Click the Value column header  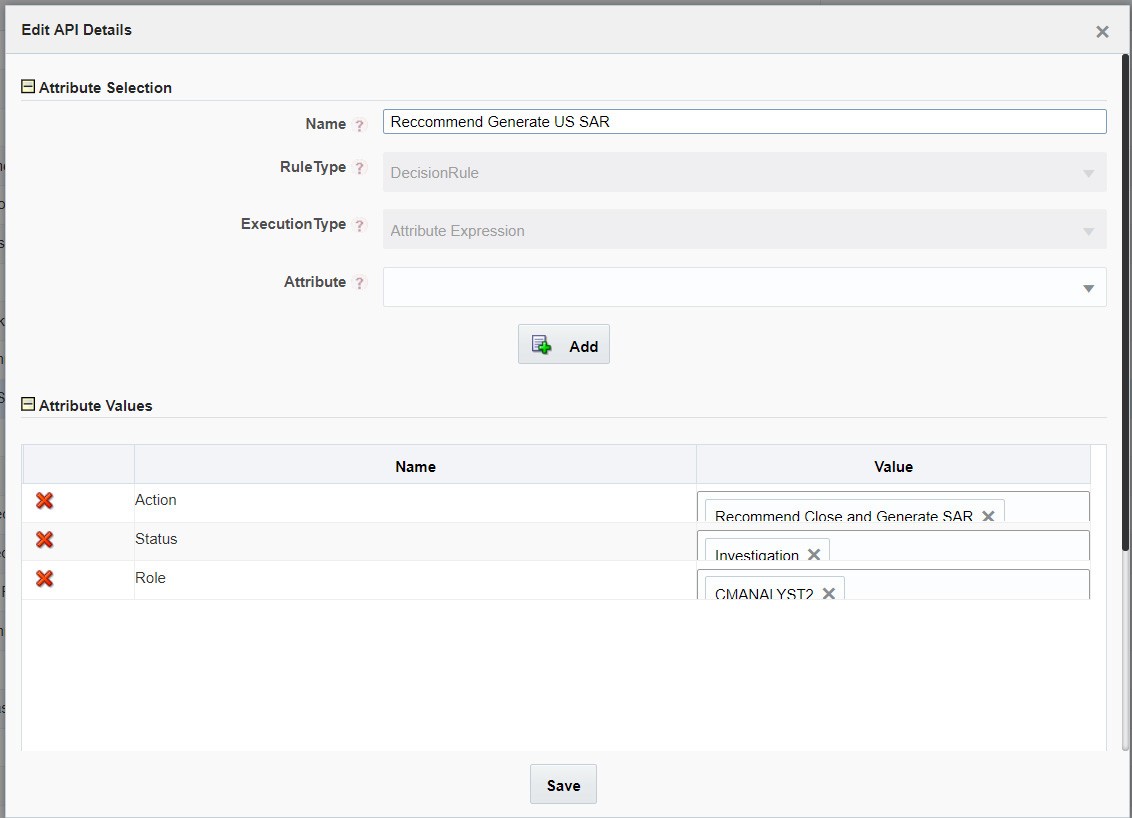[x=893, y=466]
